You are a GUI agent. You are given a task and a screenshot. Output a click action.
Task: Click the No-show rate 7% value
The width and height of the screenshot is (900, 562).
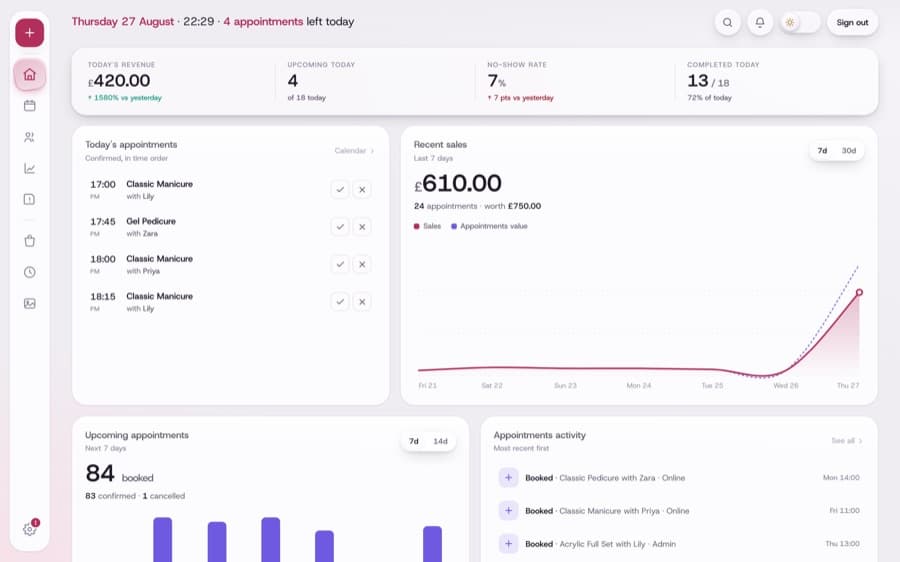coord(496,81)
